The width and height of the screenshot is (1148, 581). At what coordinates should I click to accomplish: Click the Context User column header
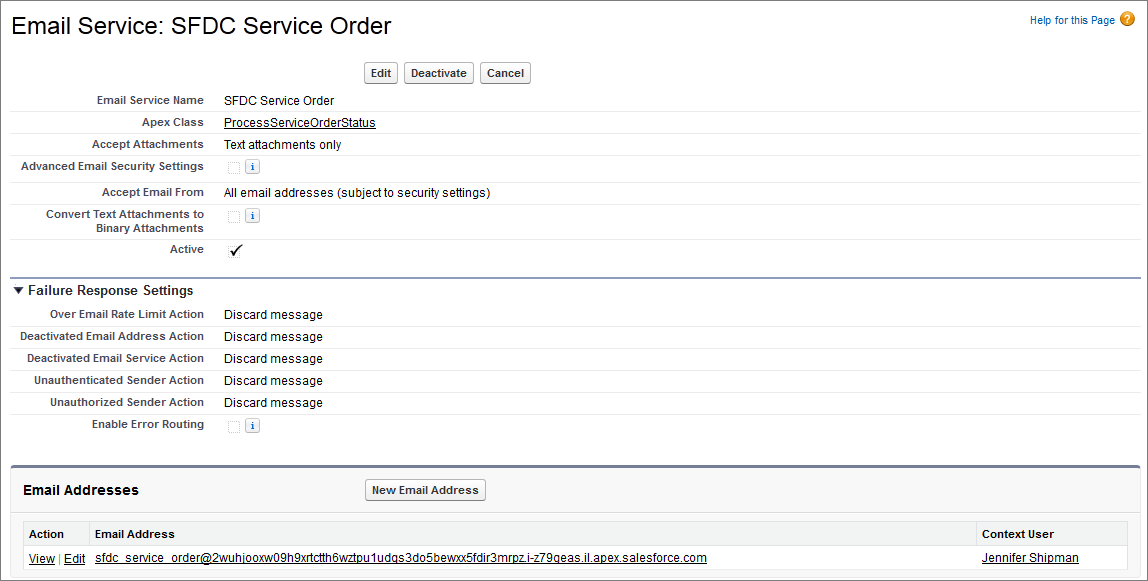pyautogui.click(x=1018, y=534)
